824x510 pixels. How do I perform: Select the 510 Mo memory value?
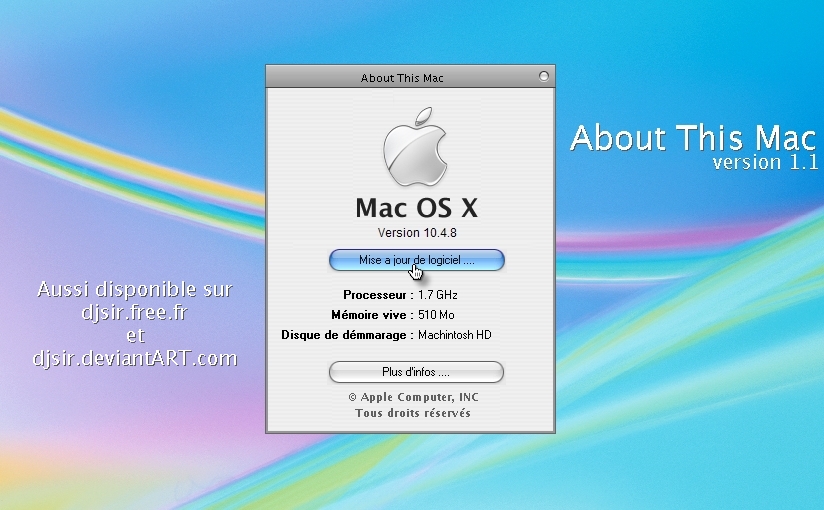(x=435, y=315)
